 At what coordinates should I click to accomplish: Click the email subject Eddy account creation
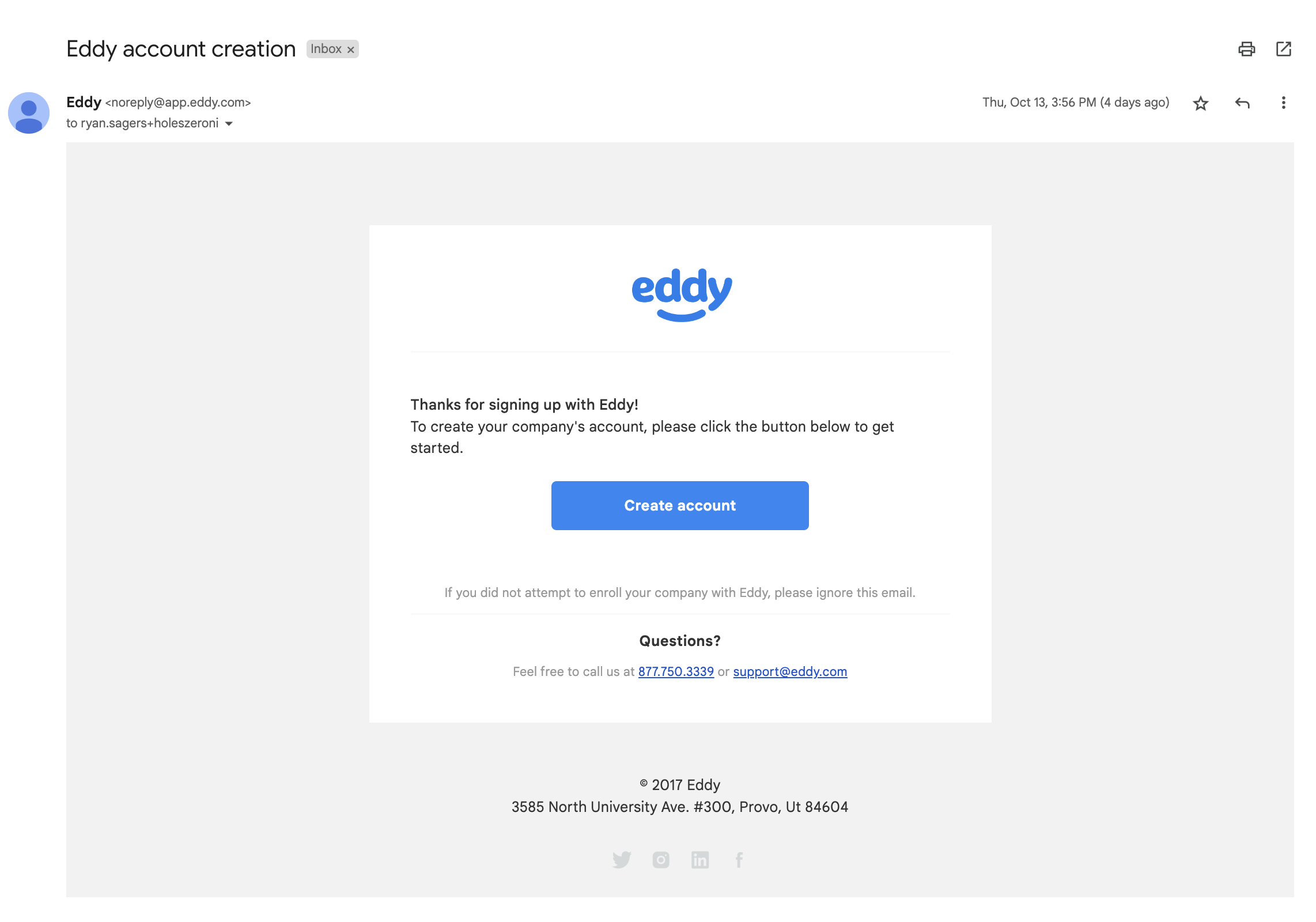(181, 49)
